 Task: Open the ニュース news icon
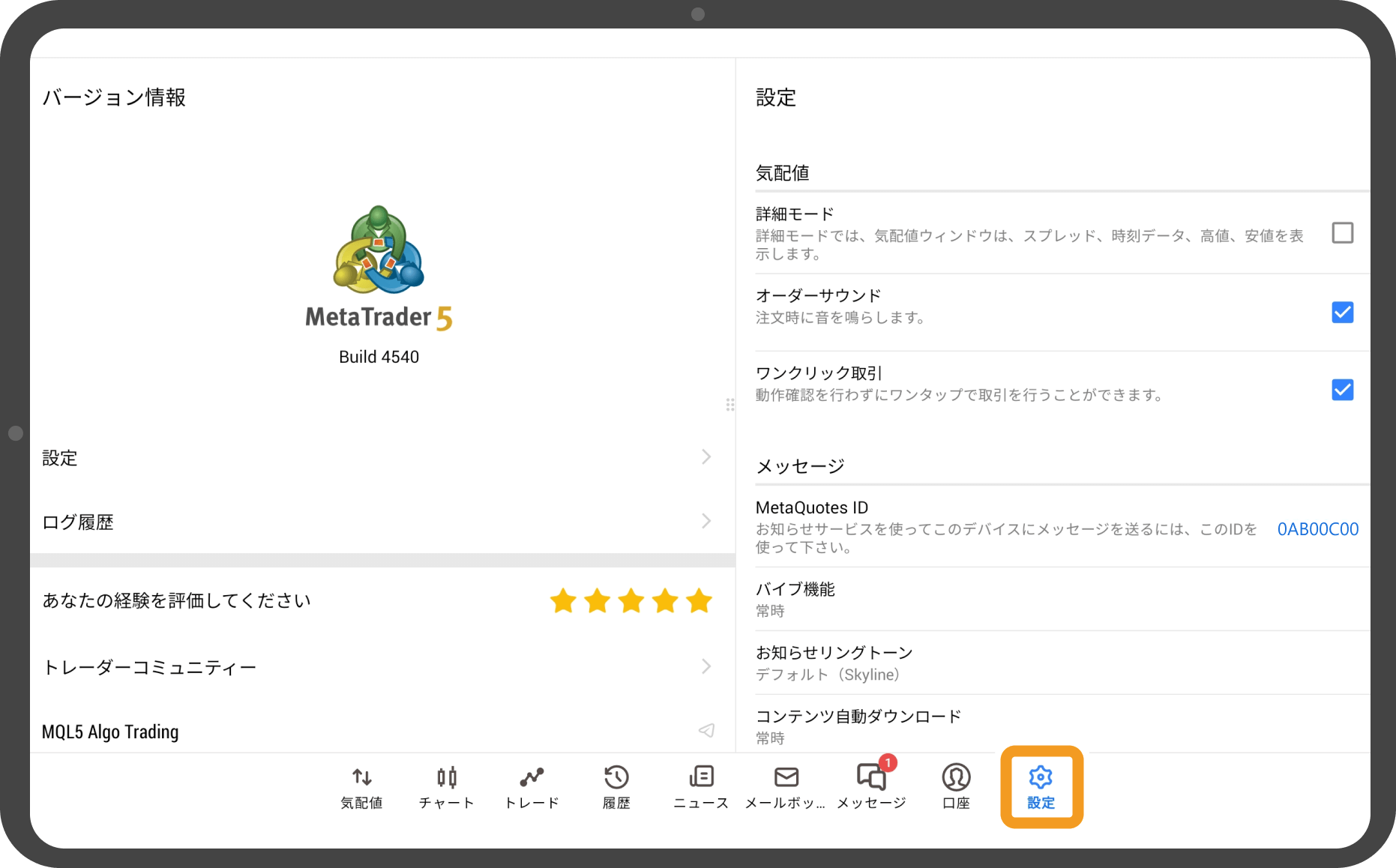click(700, 786)
